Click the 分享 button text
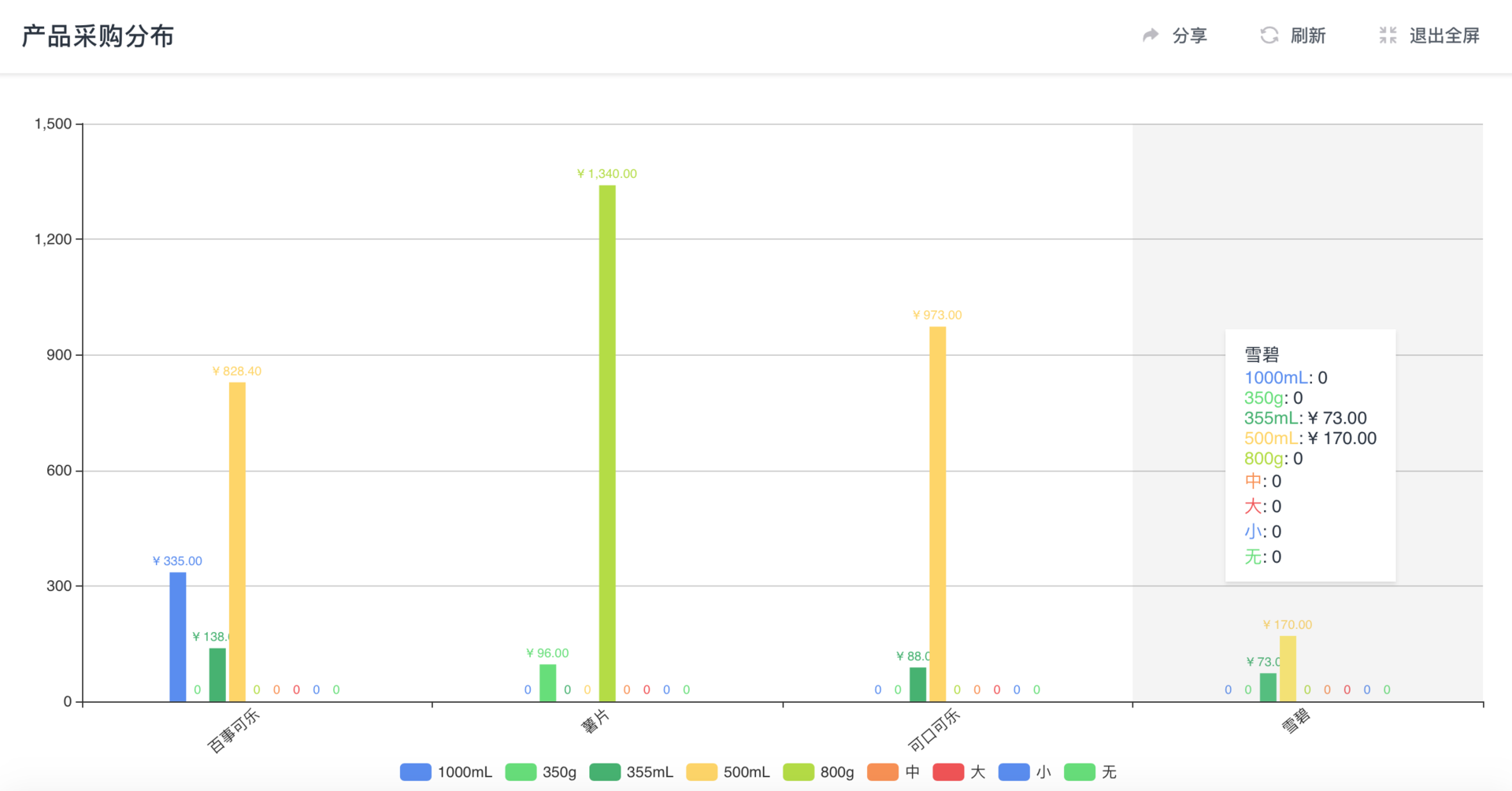1512x791 pixels. click(1189, 35)
